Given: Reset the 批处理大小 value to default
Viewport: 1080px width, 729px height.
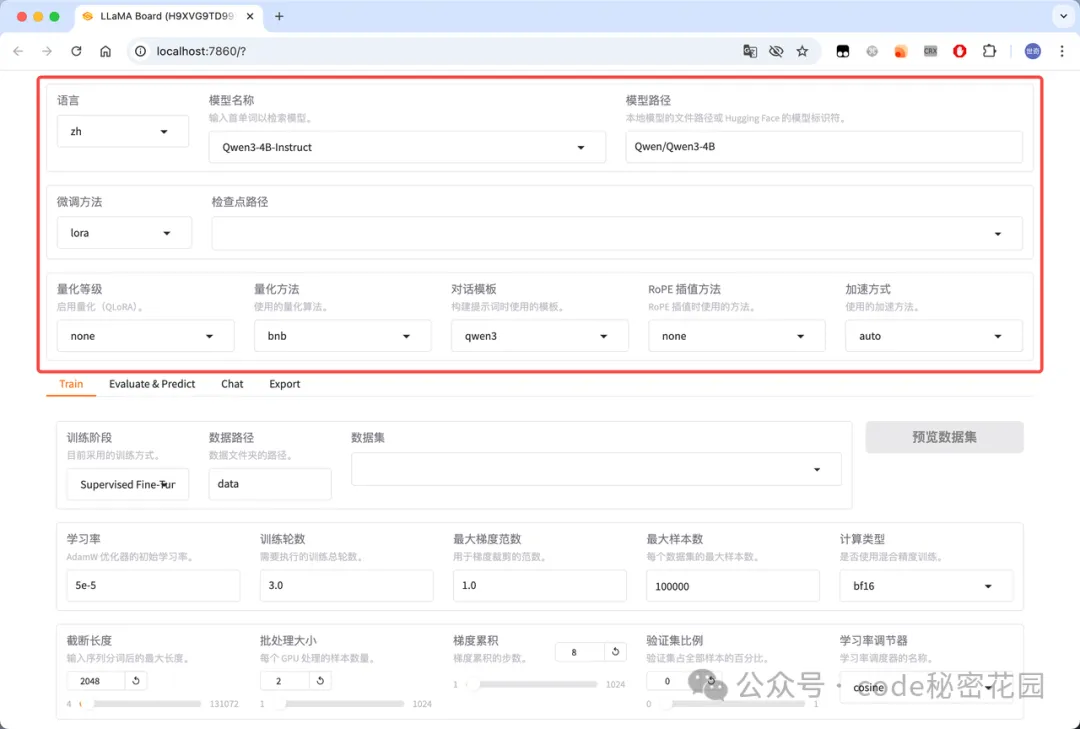Looking at the screenshot, I should click(x=320, y=681).
